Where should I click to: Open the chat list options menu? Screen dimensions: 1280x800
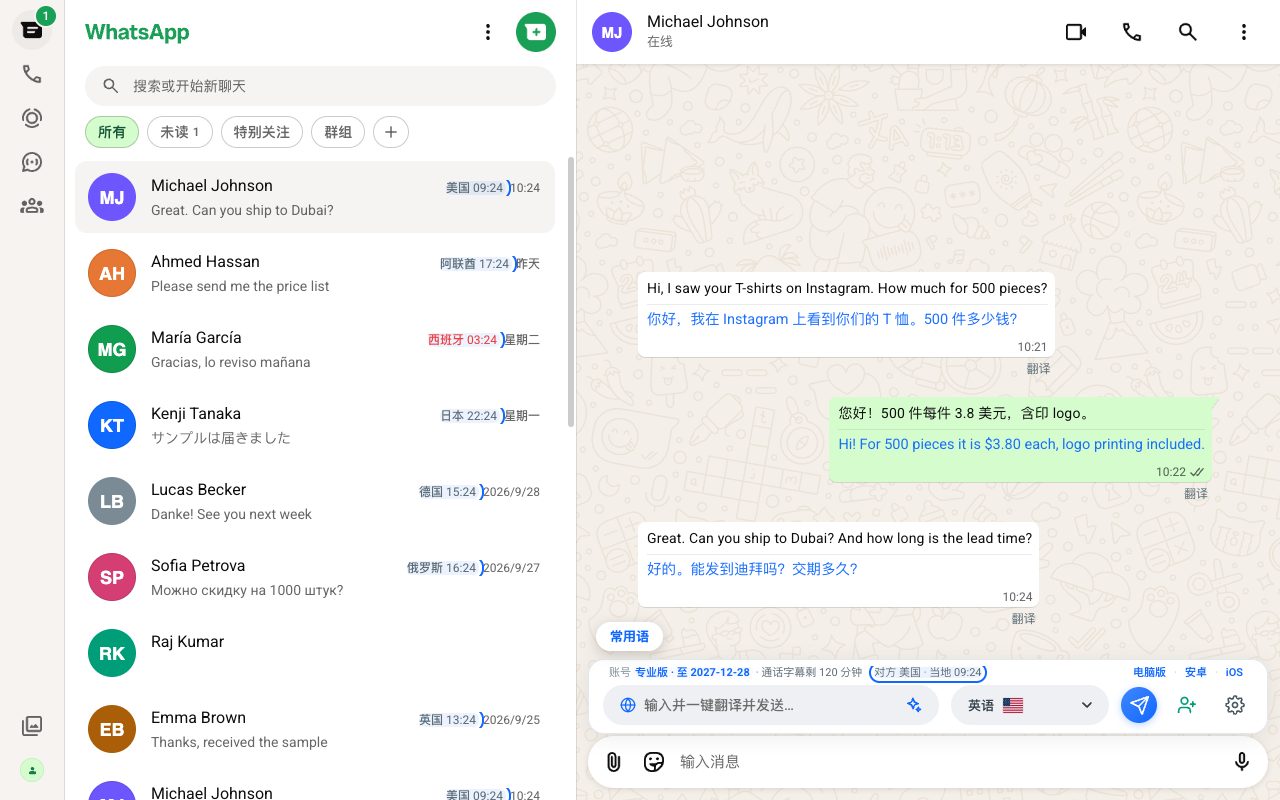point(488,32)
